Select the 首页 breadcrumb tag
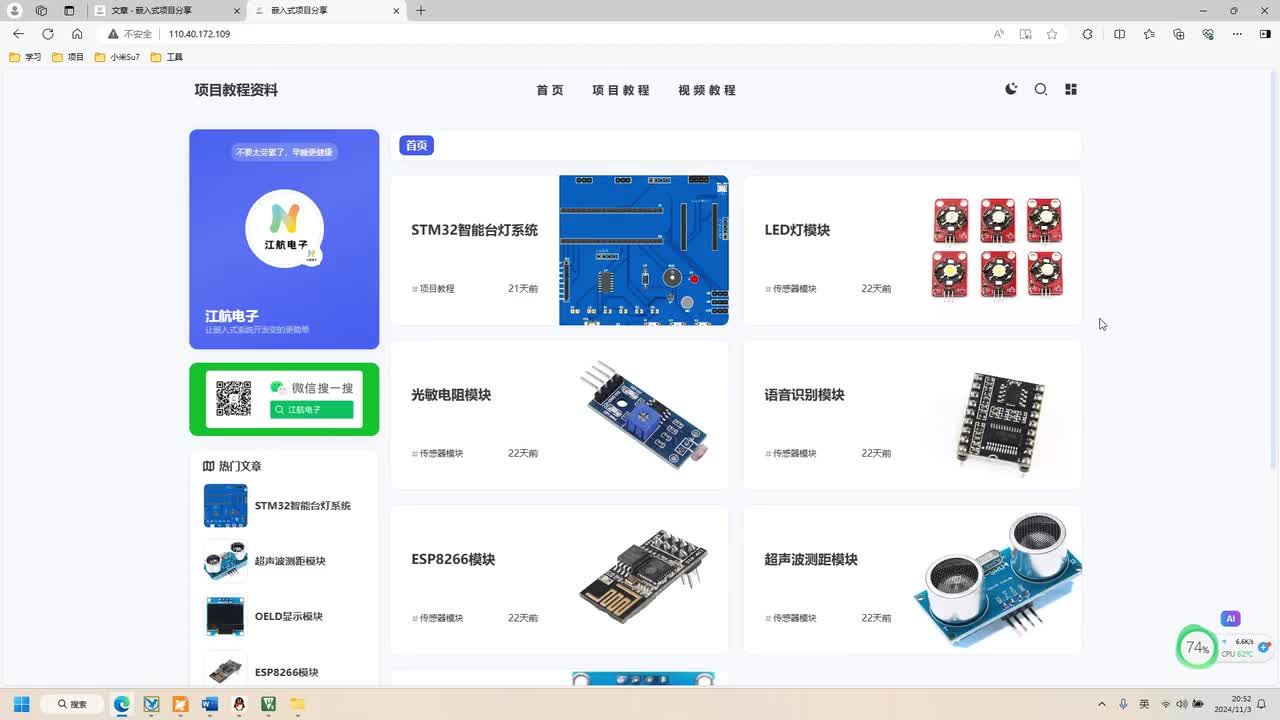This screenshot has width=1280, height=720. coord(417,145)
